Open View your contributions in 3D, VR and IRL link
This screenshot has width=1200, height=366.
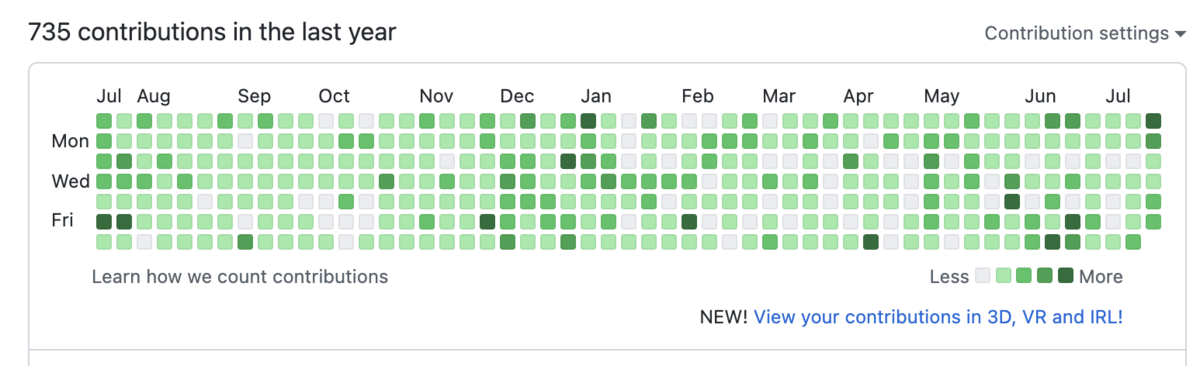point(938,317)
